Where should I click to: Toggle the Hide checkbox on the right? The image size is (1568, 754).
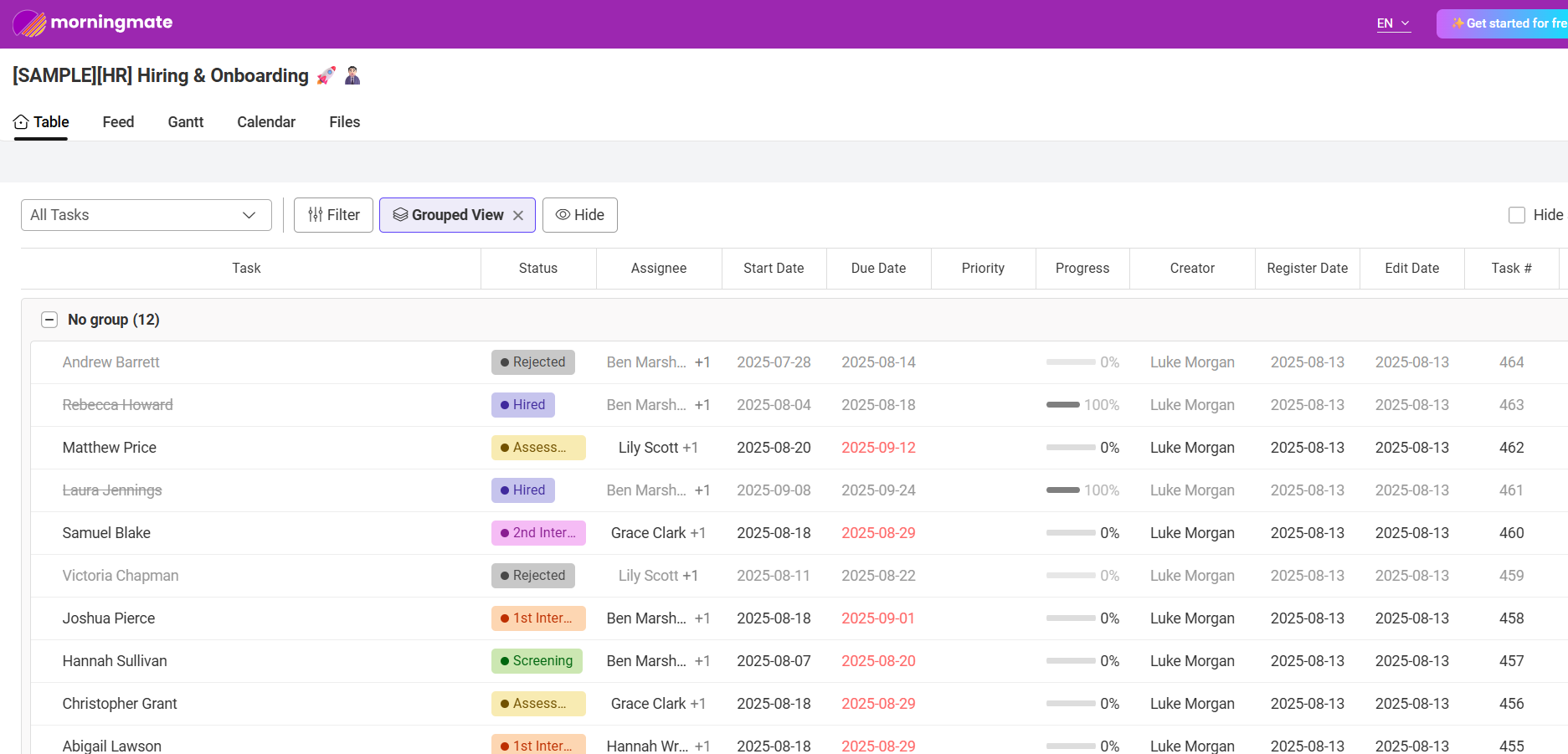[x=1516, y=215]
